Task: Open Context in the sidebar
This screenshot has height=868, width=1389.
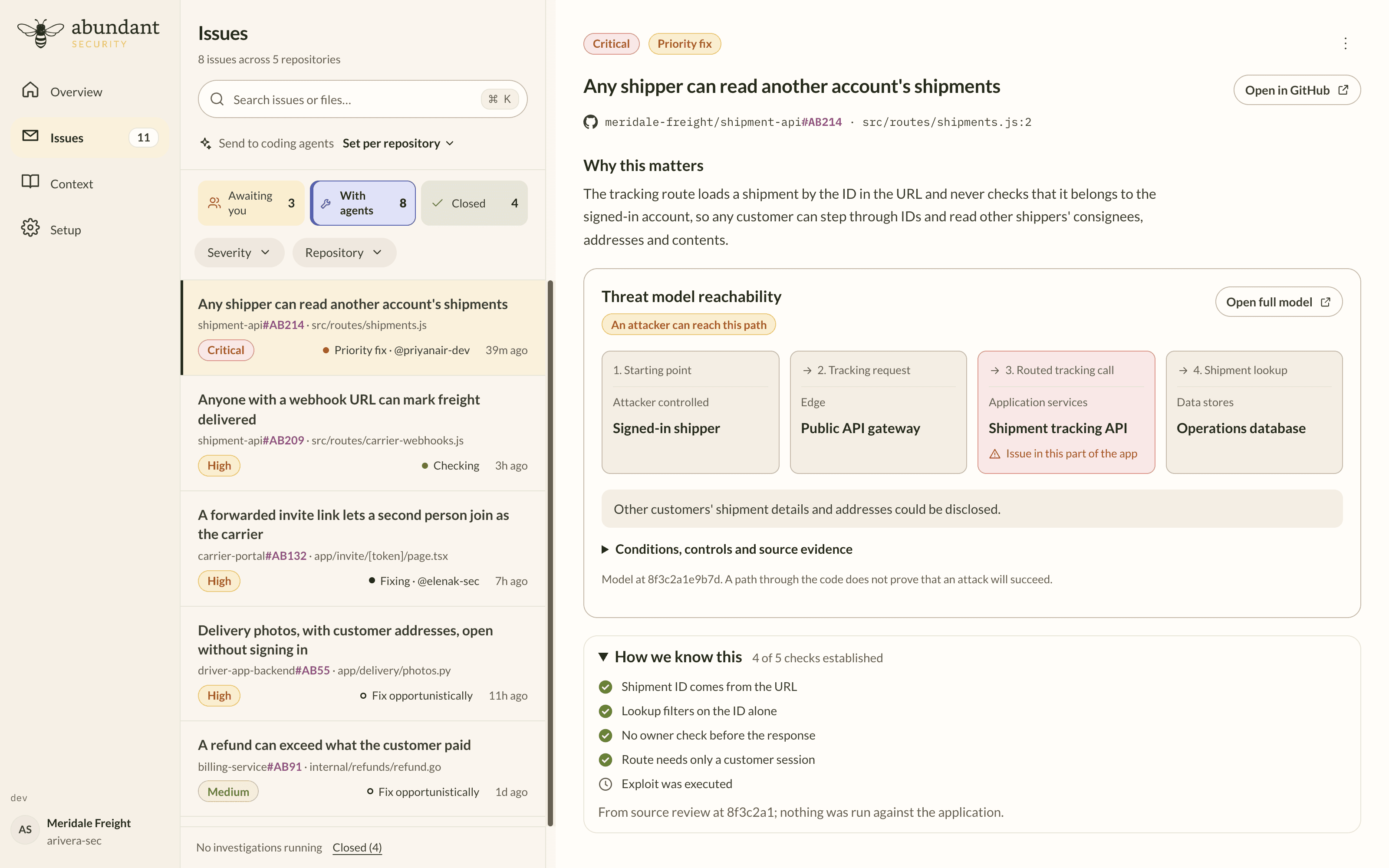Action: pyautogui.click(x=90, y=183)
